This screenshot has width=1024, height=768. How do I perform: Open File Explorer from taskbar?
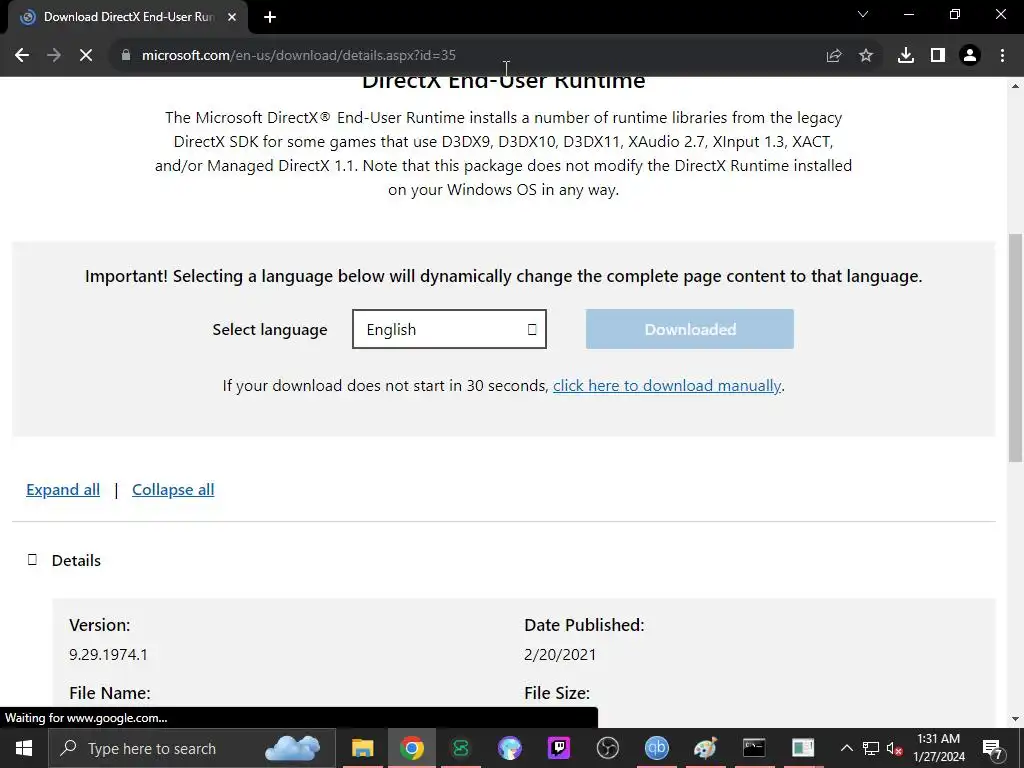click(x=362, y=748)
